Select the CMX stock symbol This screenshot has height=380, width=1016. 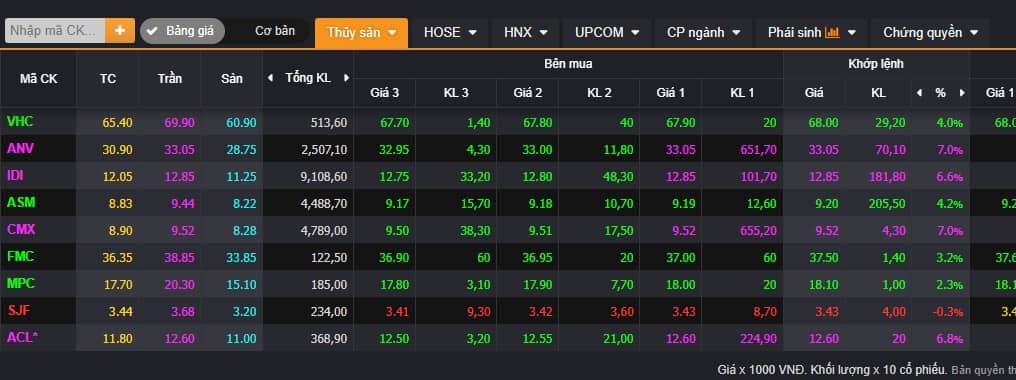pos(21,230)
